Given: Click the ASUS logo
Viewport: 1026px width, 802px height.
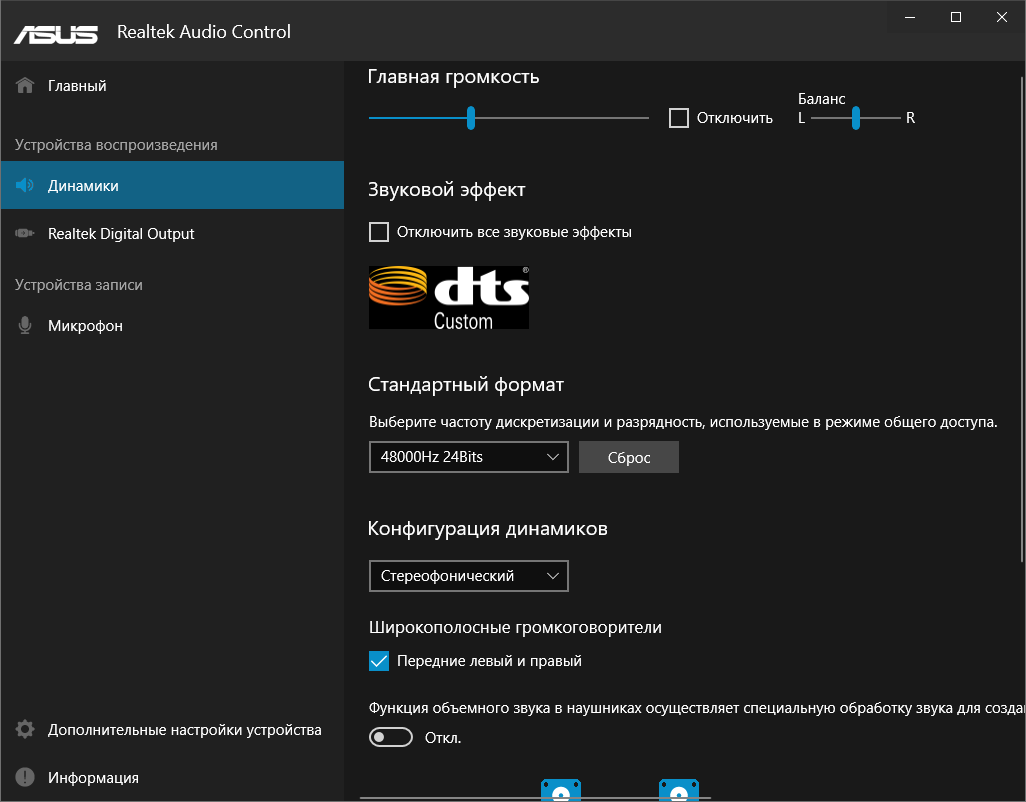Looking at the screenshot, I should point(56,34).
